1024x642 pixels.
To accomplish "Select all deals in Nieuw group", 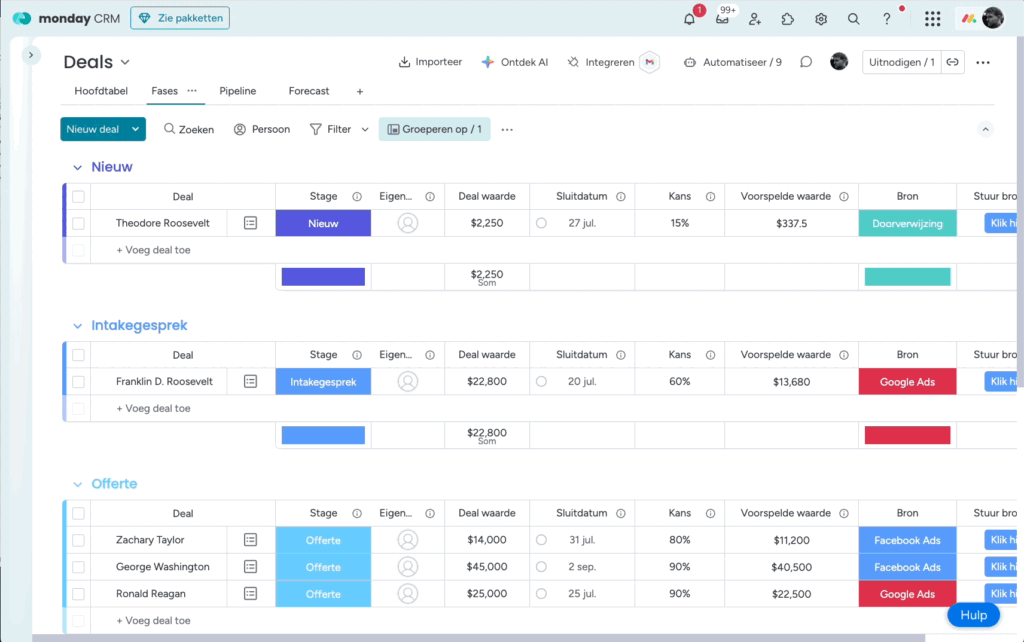I will point(78,197).
